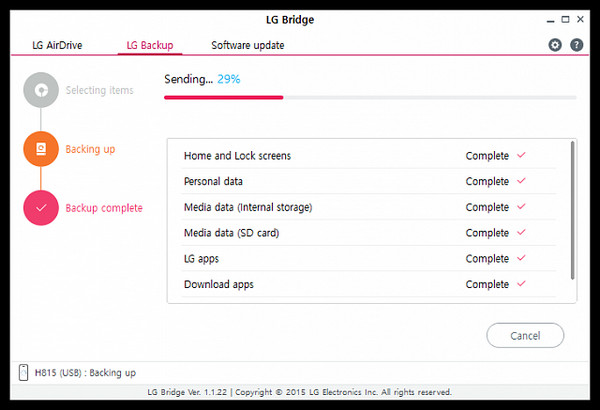
Task: Minimize the LG Bridge window
Action: [x=550, y=20]
